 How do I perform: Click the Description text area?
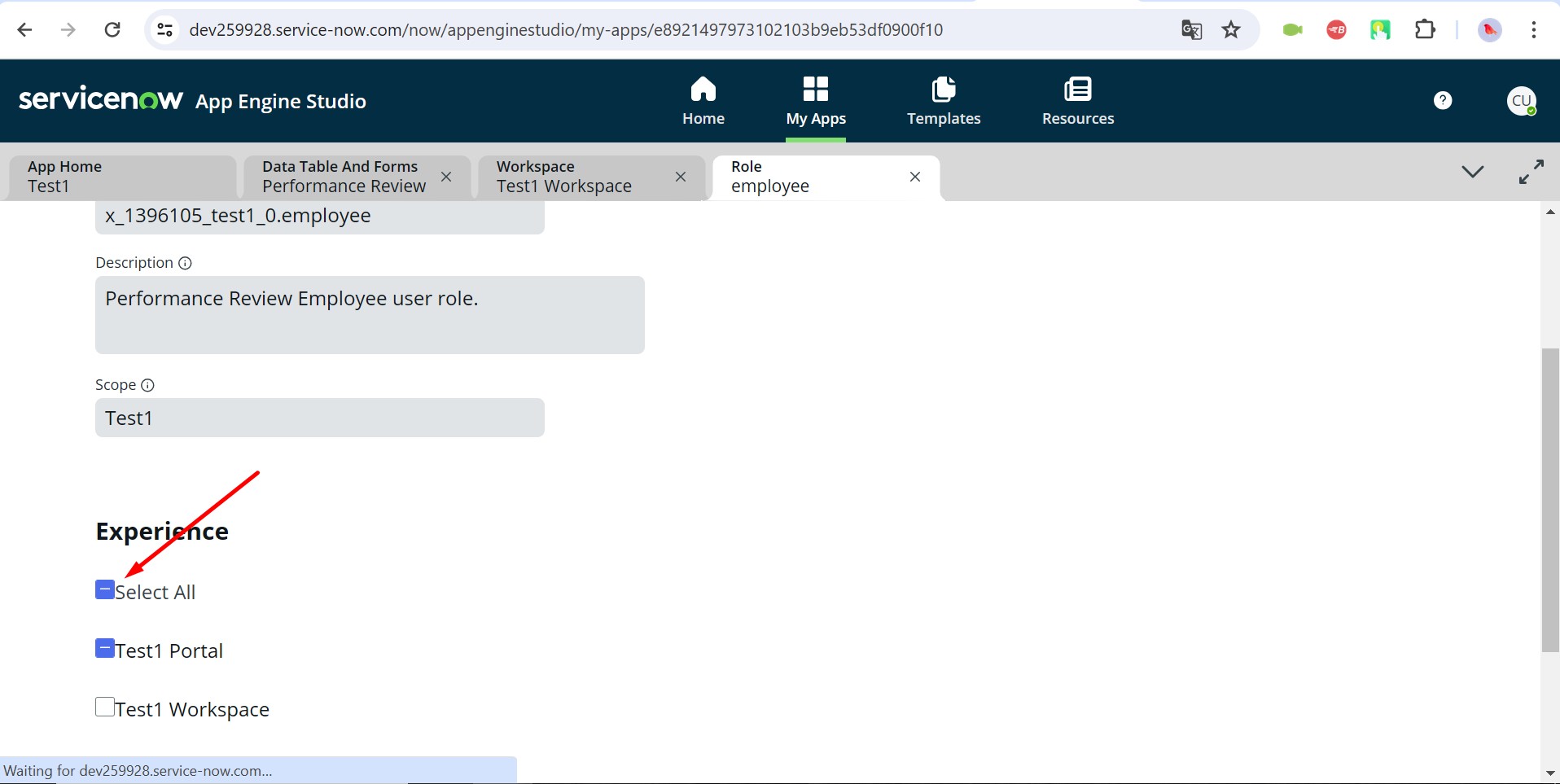(370, 315)
